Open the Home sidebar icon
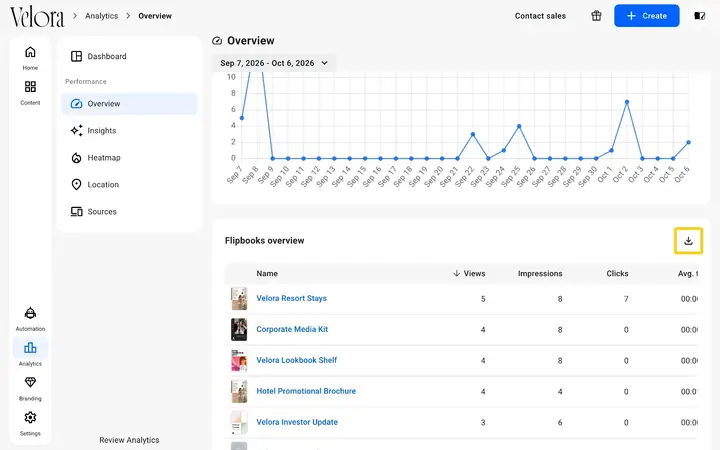 pos(30,52)
